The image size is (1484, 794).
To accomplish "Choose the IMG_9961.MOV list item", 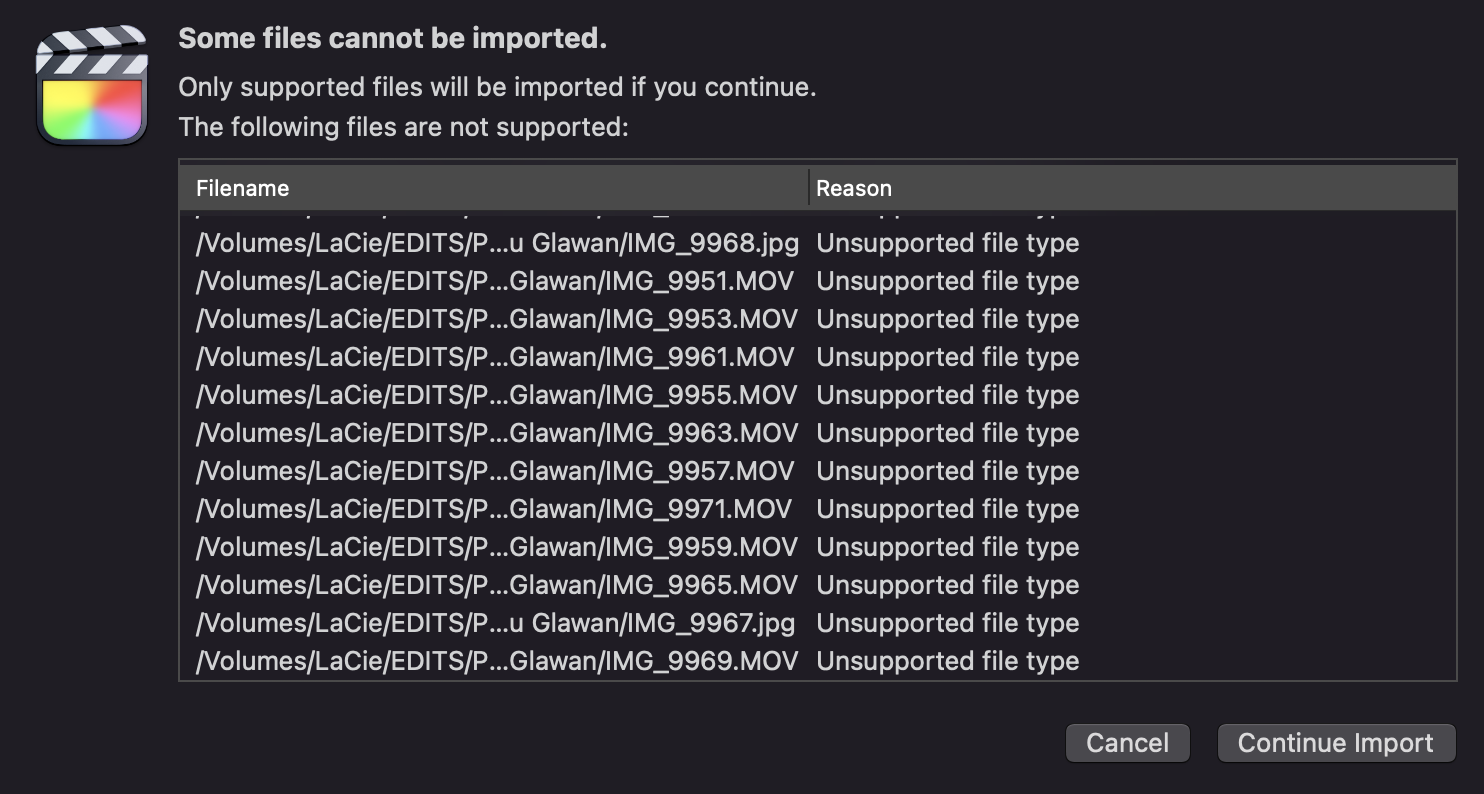I will coord(496,357).
